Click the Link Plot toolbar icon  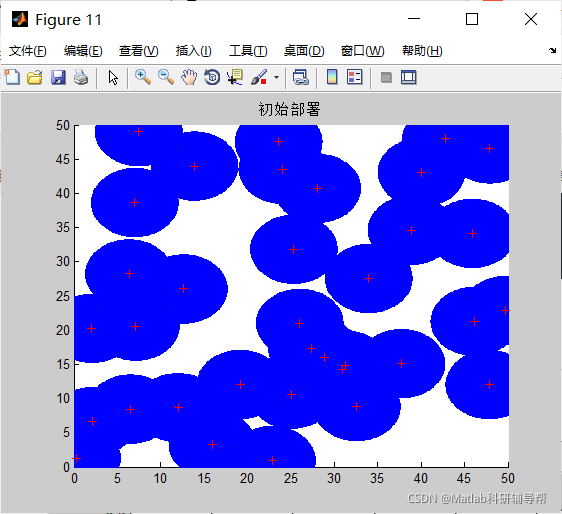point(300,77)
